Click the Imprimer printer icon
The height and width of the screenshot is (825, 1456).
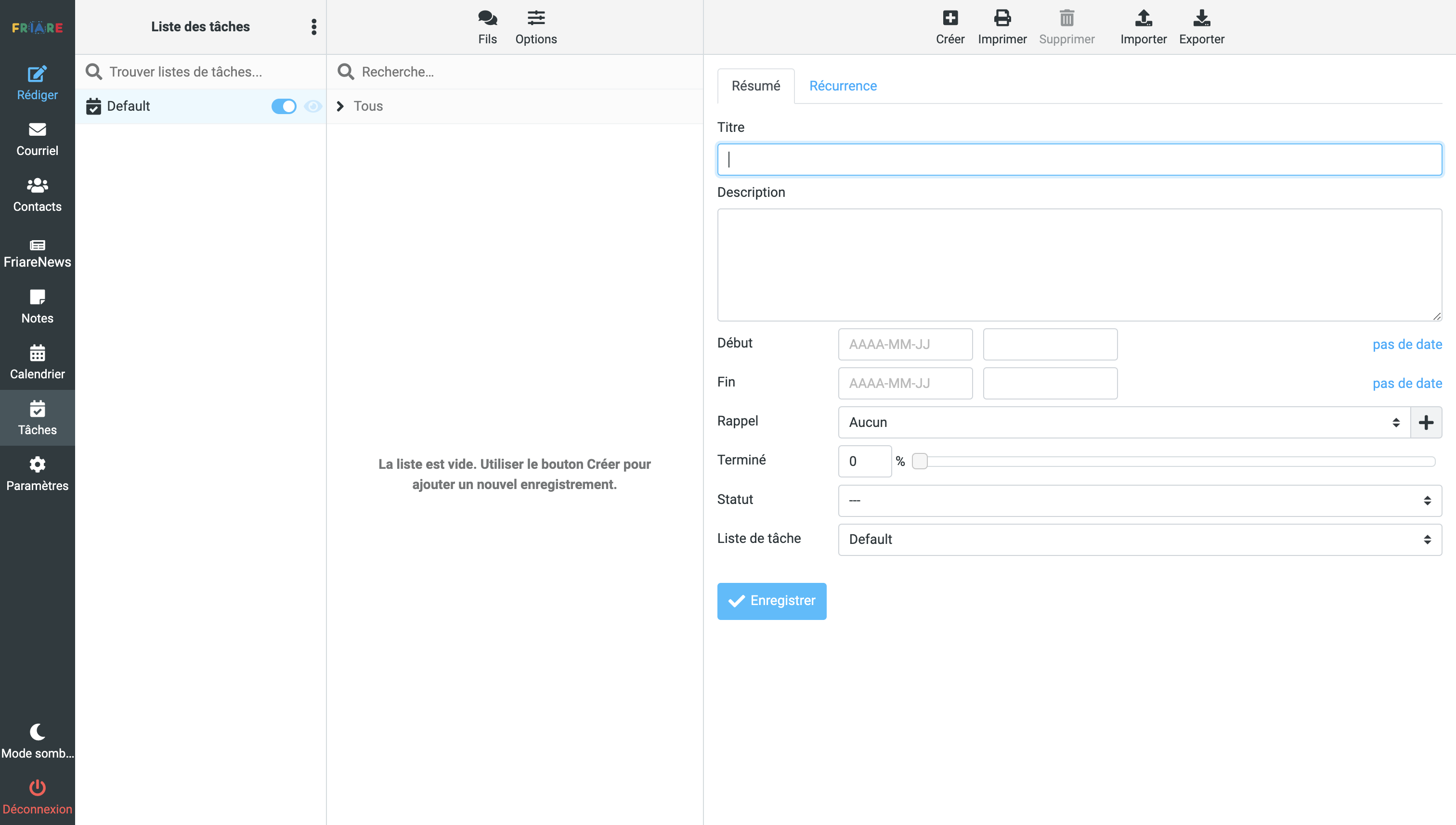pyautogui.click(x=1001, y=19)
